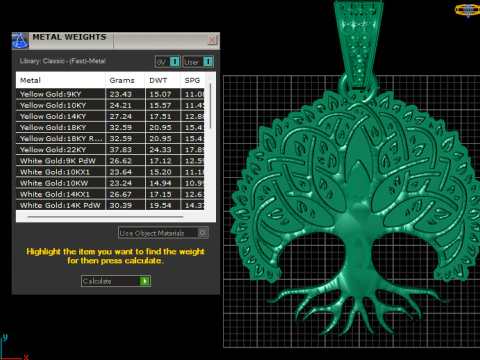This screenshot has width=480, height=360.
Task: Select the Yellow Gold:22KY row
Action: [x=110, y=150]
